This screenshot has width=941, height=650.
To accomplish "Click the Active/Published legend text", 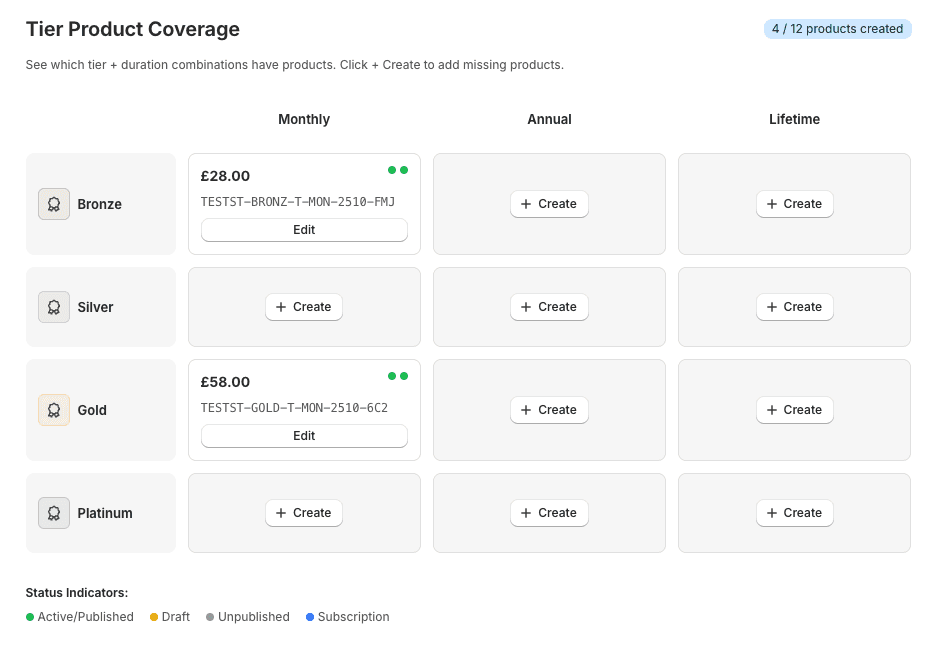I will (x=86, y=617).
